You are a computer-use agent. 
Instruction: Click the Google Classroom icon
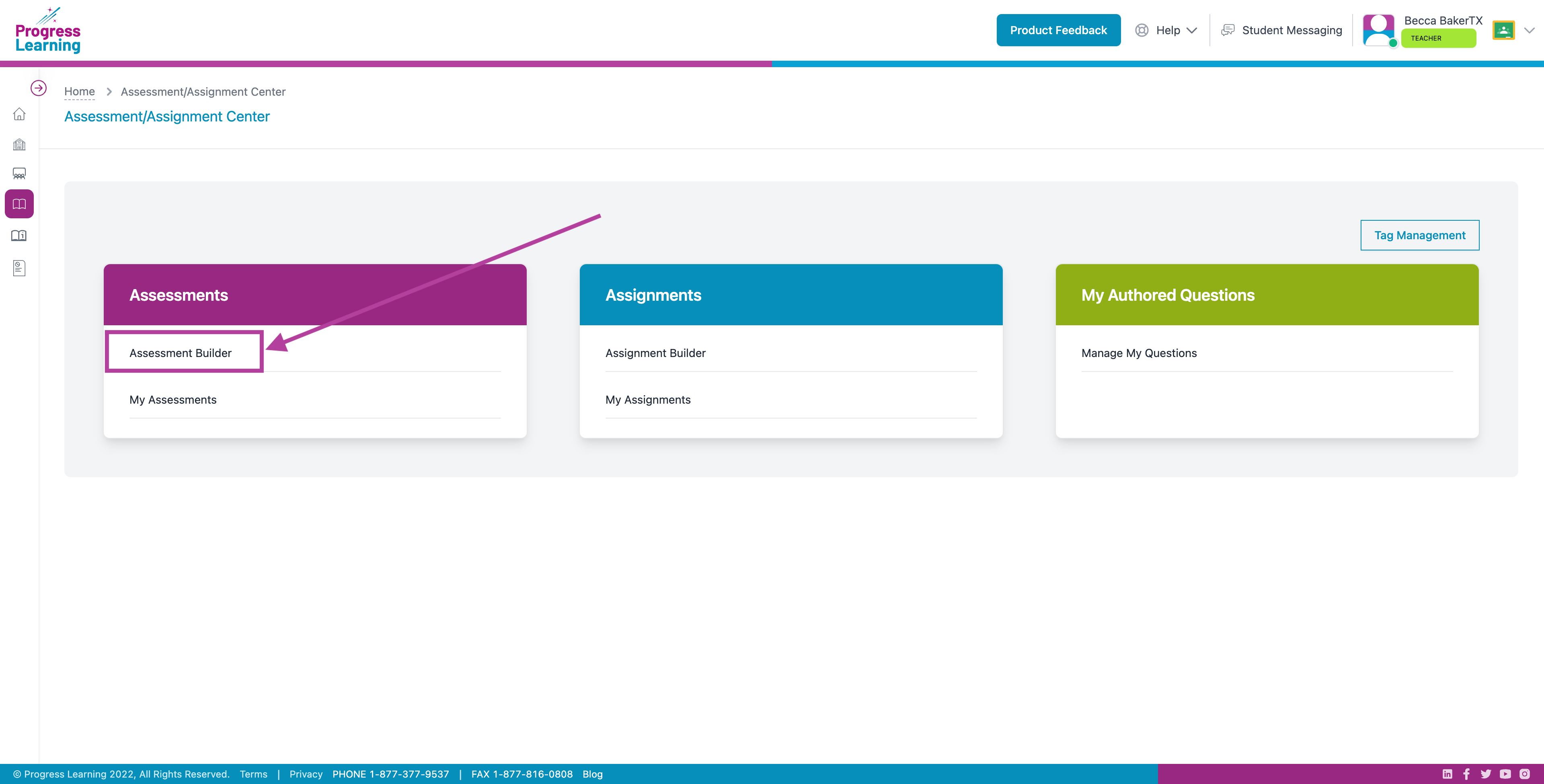tap(1503, 30)
